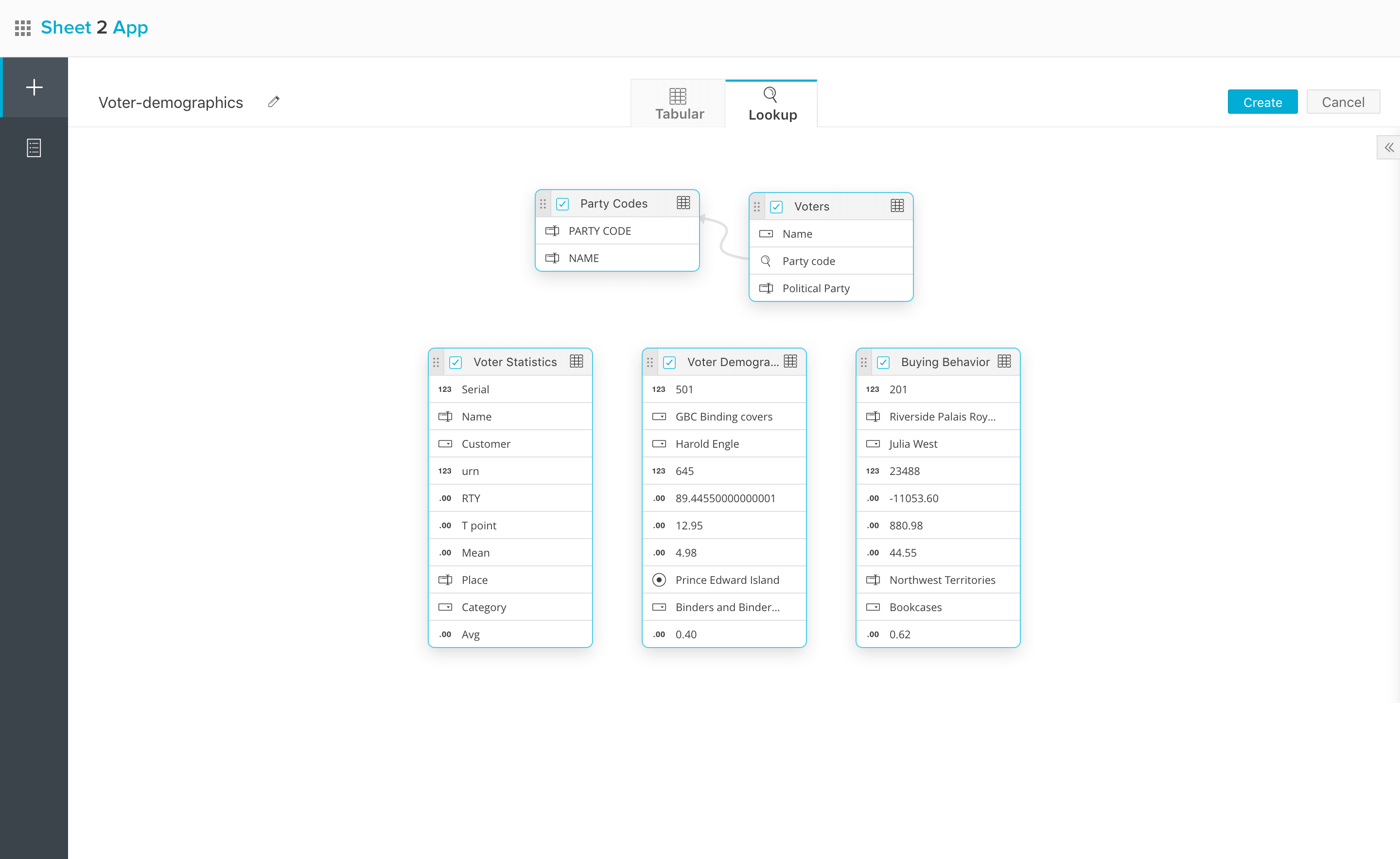Click the Voters table title
The height and width of the screenshot is (859, 1400).
pos(811,206)
